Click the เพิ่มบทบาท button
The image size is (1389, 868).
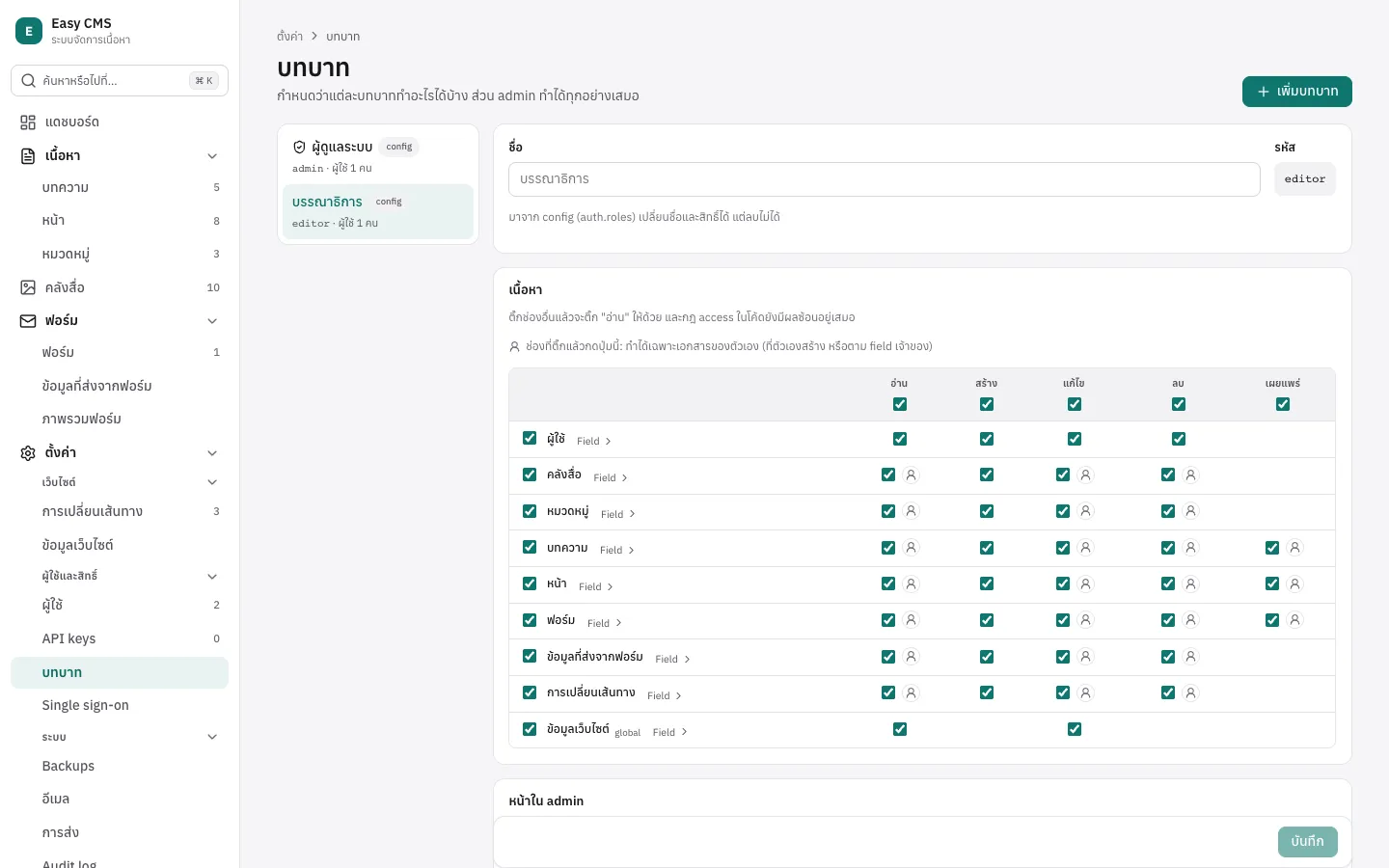(x=1297, y=92)
